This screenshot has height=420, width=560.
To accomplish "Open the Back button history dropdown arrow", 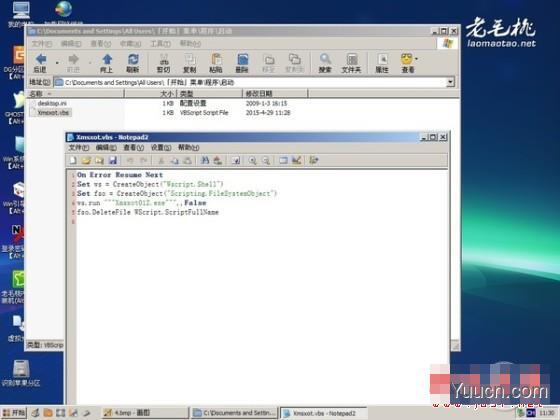I will tap(57, 63).
